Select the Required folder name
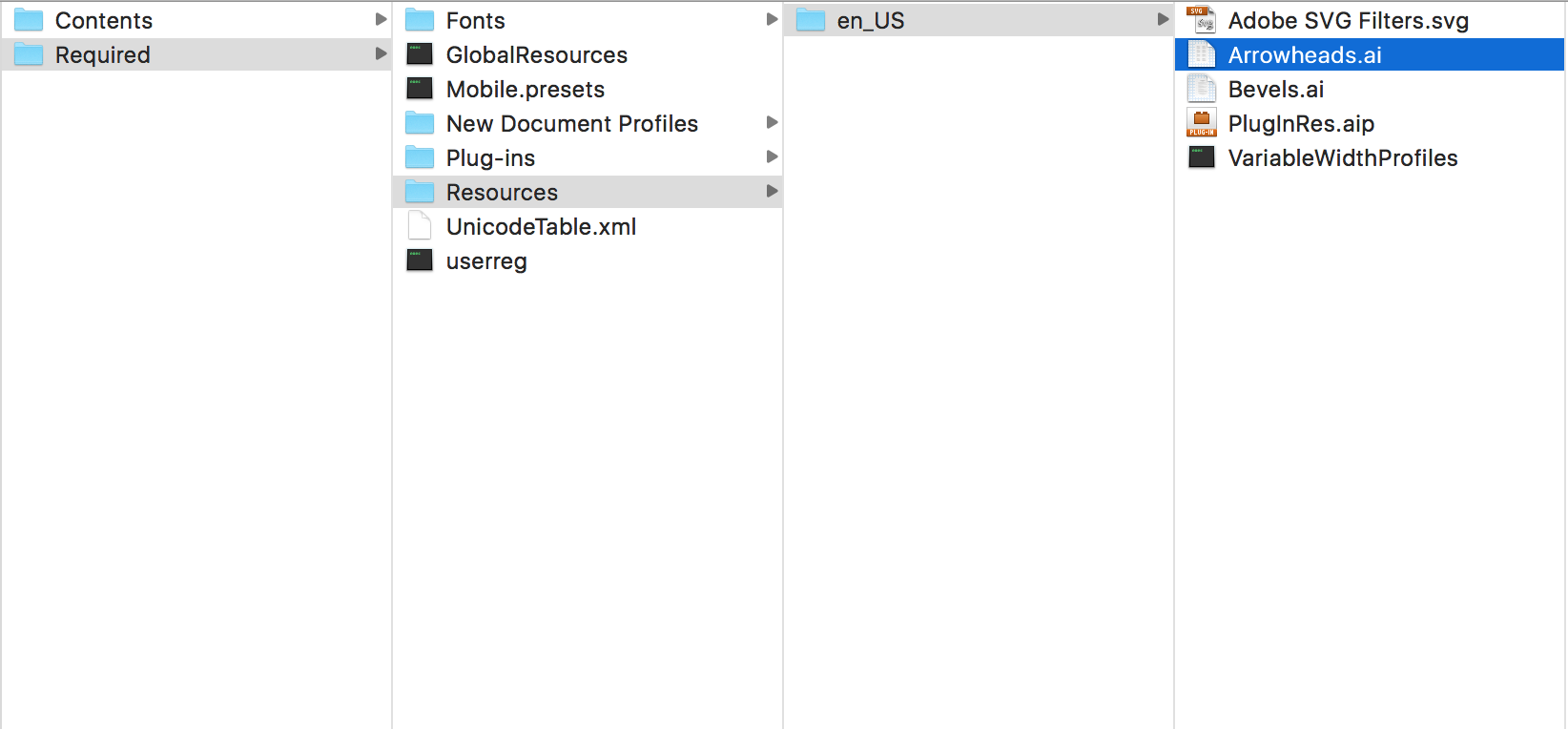Screen dimensions: 1568x729 (x=103, y=55)
